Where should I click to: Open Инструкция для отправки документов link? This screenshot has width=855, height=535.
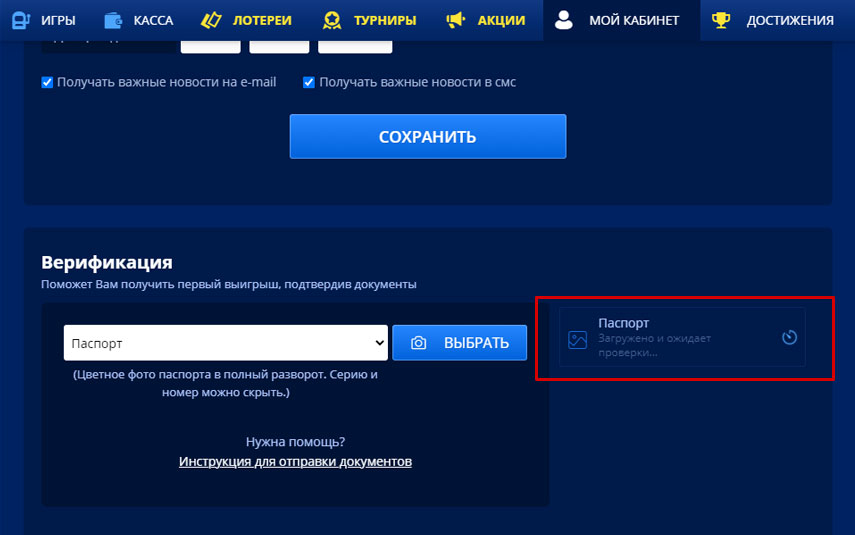click(295, 461)
